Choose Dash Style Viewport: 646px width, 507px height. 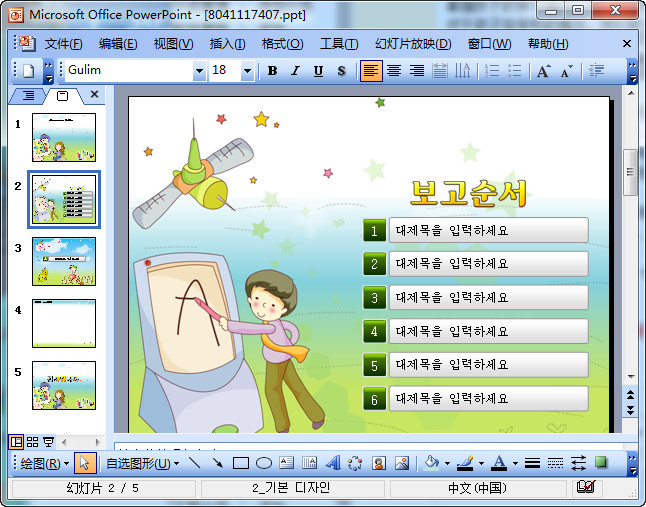[x=555, y=463]
